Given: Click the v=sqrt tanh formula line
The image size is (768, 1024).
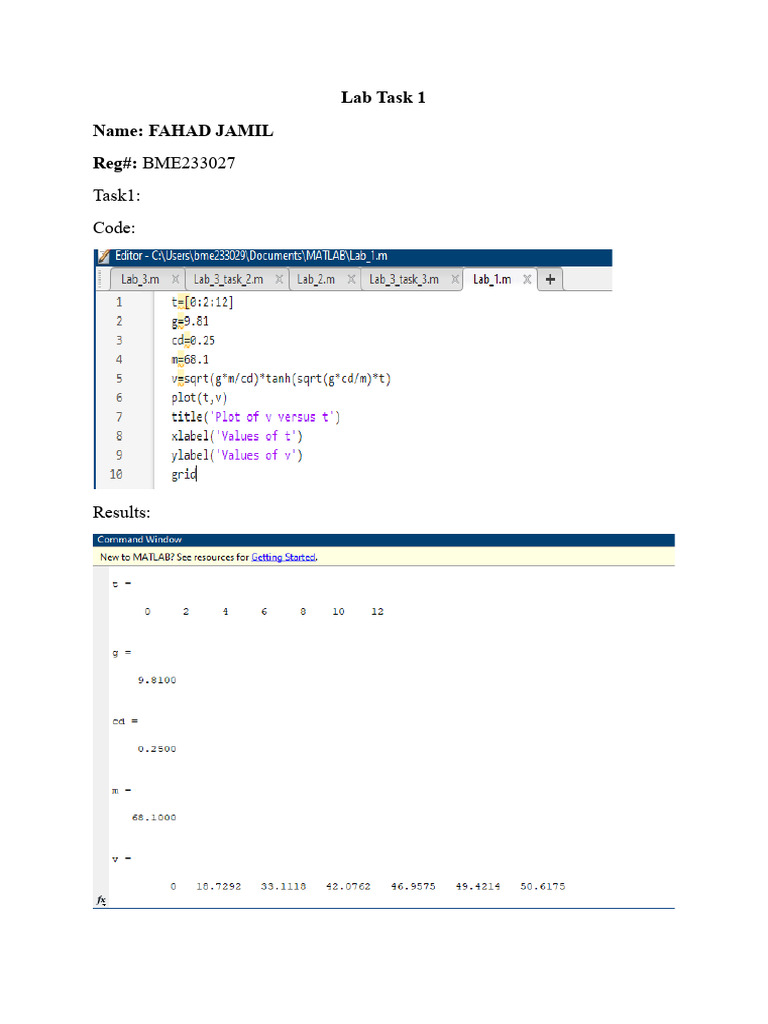Looking at the screenshot, I should pos(281,379).
